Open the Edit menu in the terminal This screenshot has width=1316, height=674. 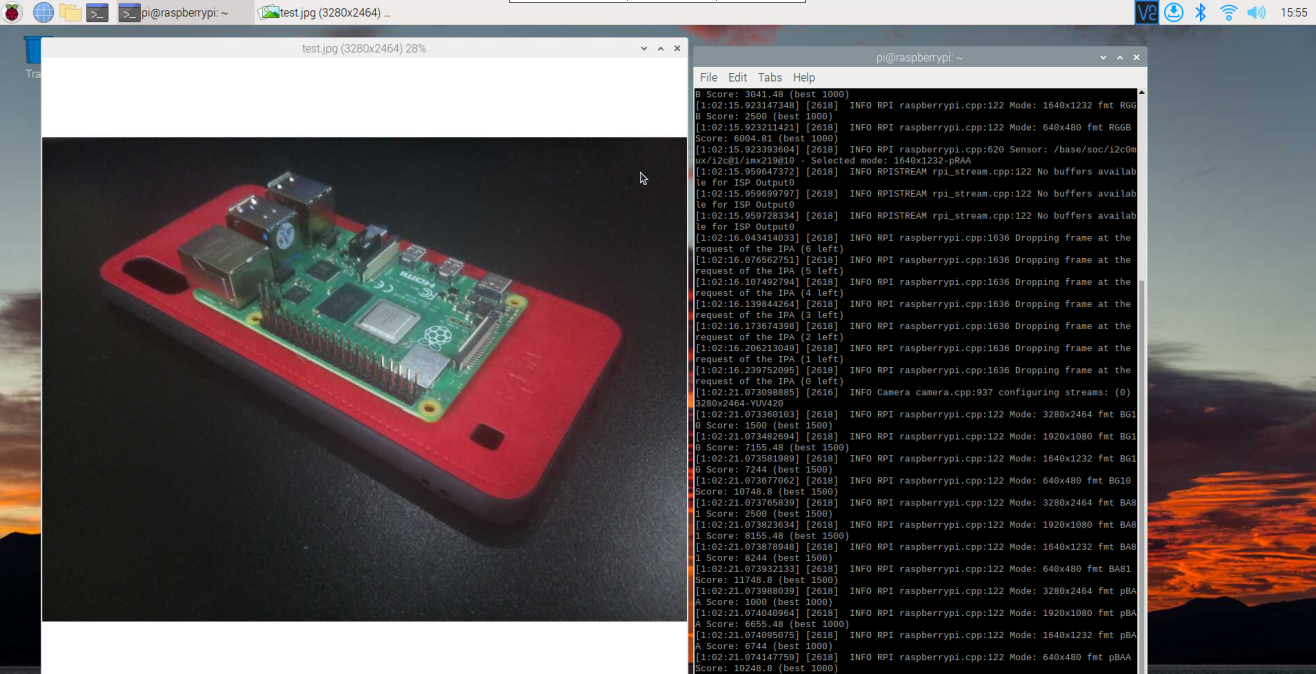point(737,77)
